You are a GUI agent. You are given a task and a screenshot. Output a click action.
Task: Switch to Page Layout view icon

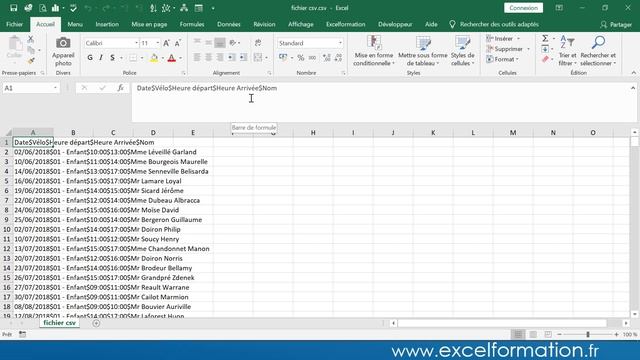point(533,335)
